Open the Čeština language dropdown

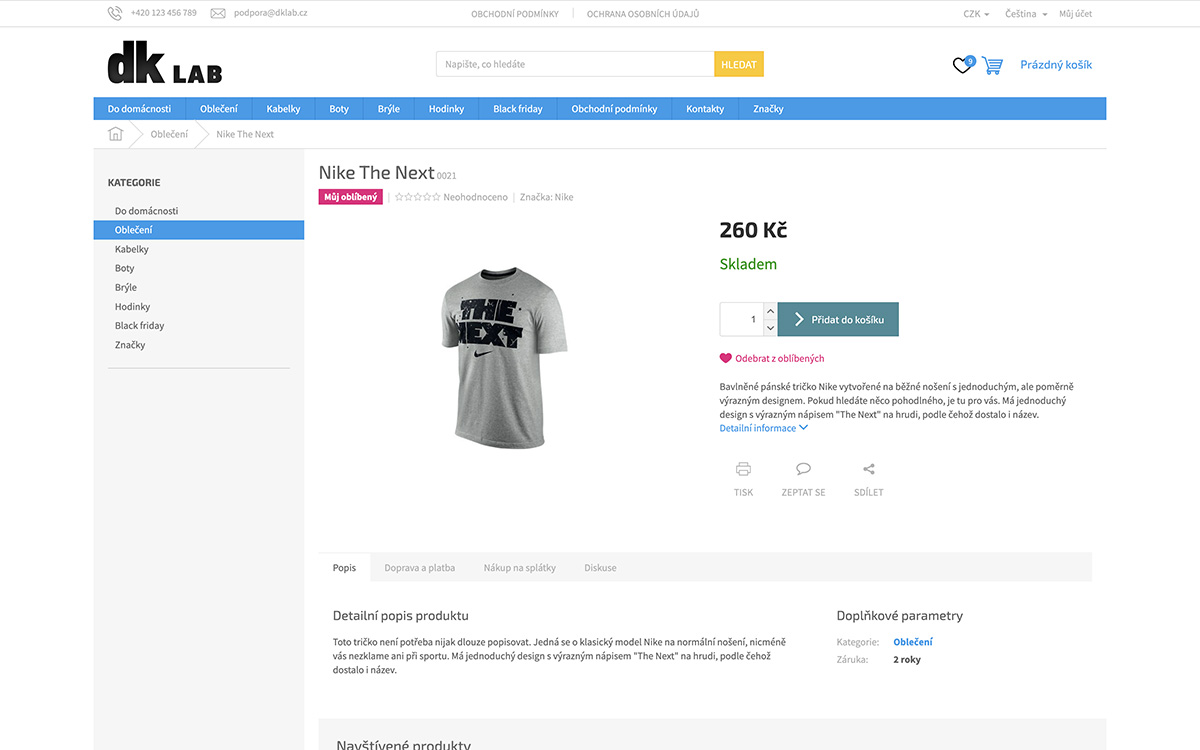pyautogui.click(x=1026, y=14)
